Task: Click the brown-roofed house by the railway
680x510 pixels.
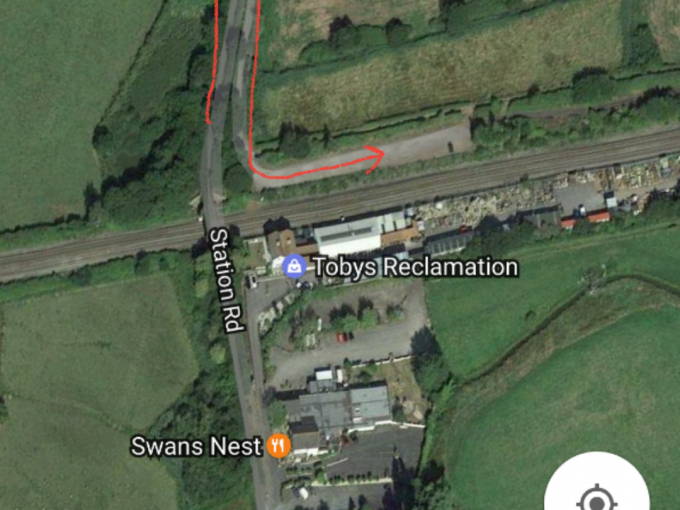Action: coord(281,243)
